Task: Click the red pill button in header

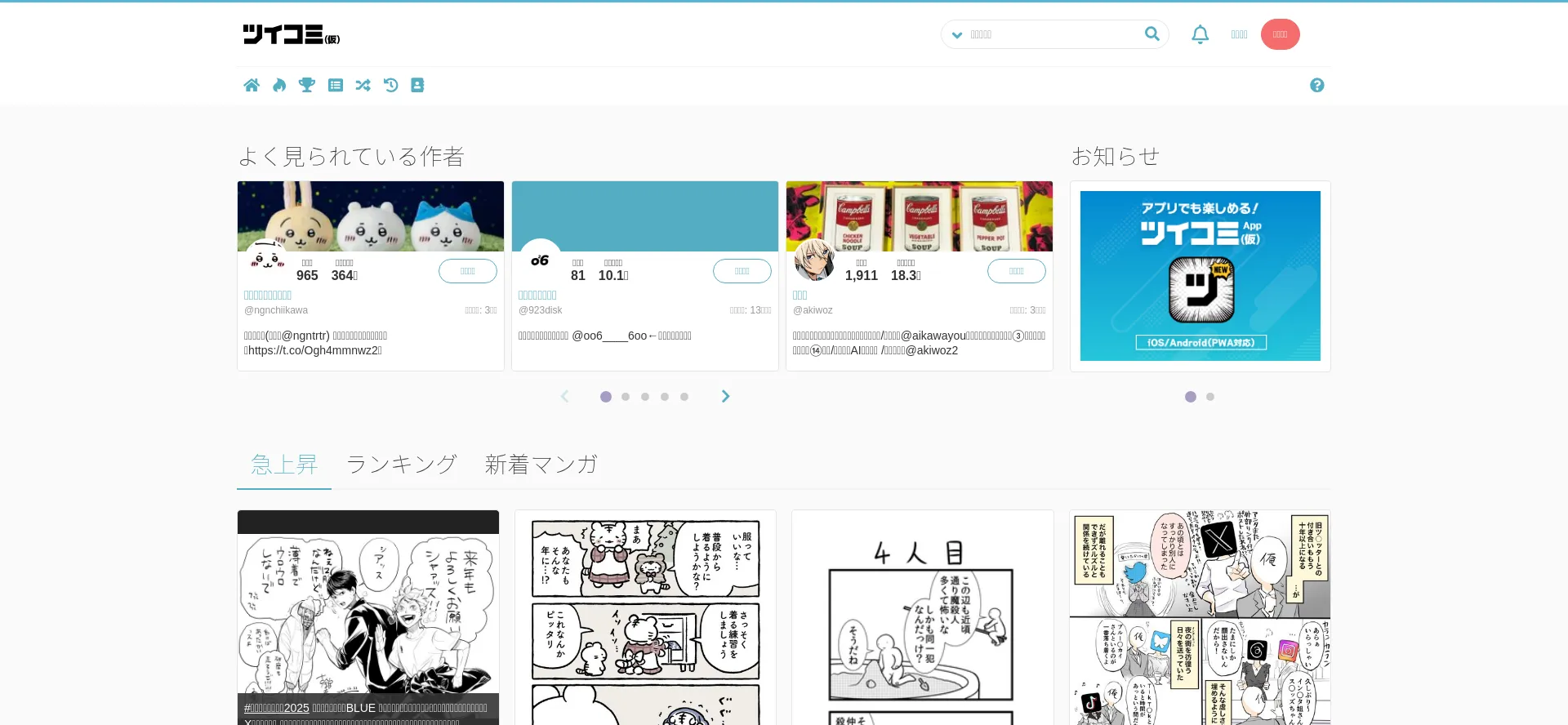Action: 1280,34
